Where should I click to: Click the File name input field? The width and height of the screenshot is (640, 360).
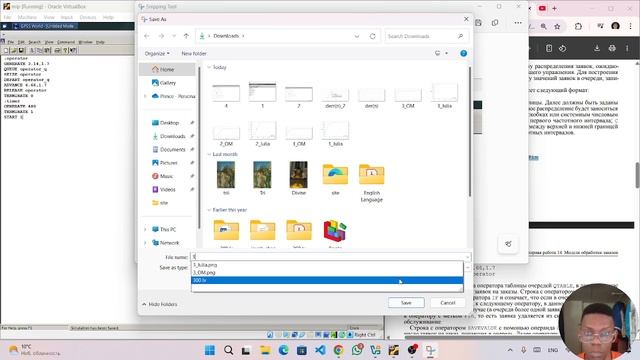click(x=330, y=257)
